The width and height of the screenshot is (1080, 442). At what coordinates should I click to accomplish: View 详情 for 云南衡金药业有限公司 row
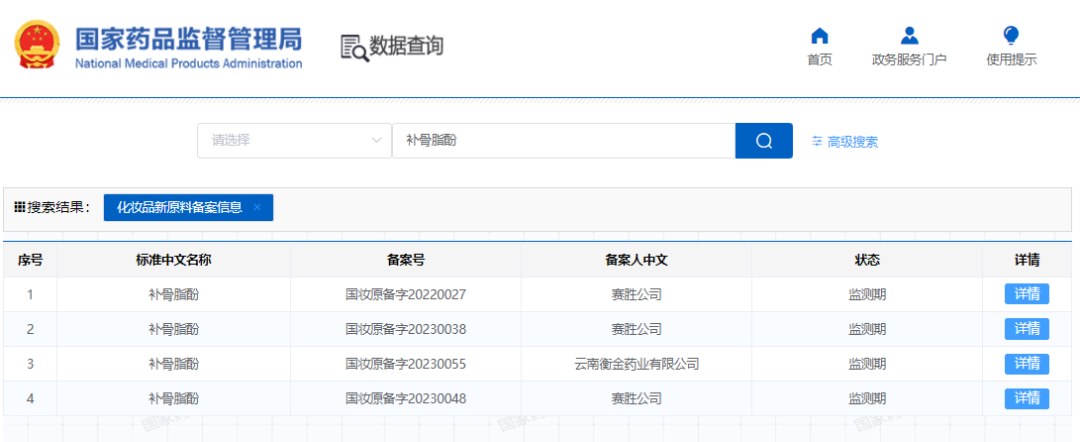tap(1027, 364)
